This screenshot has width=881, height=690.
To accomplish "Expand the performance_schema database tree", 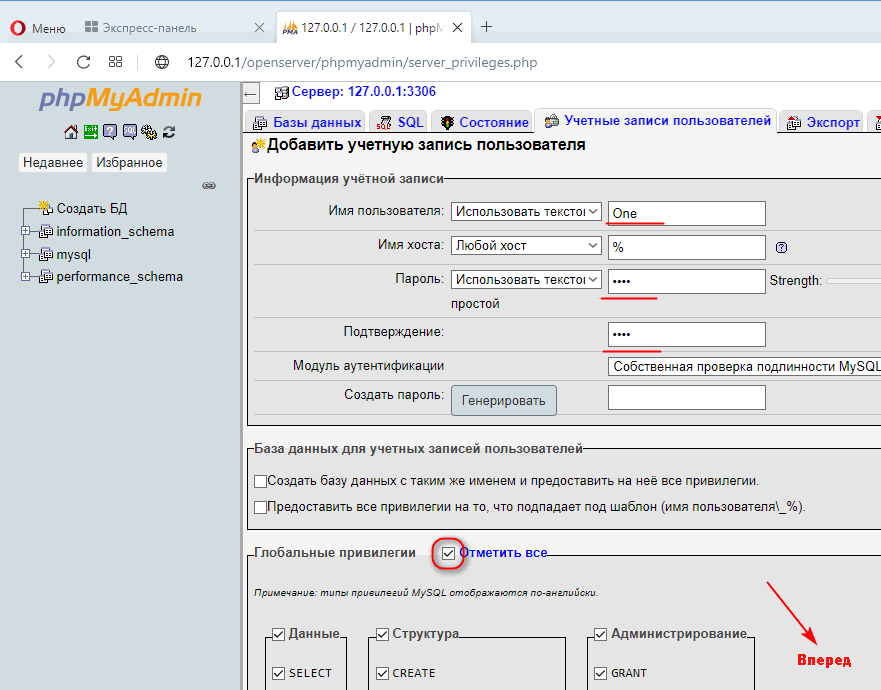I will coord(25,276).
